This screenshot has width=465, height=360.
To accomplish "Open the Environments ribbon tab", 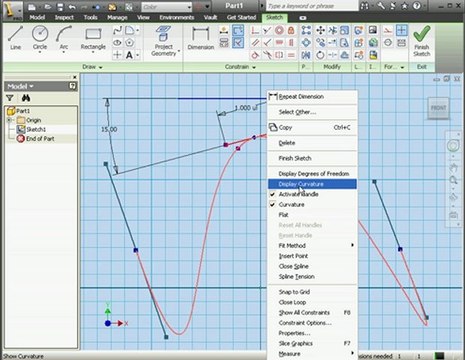I will pyautogui.click(x=177, y=17).
